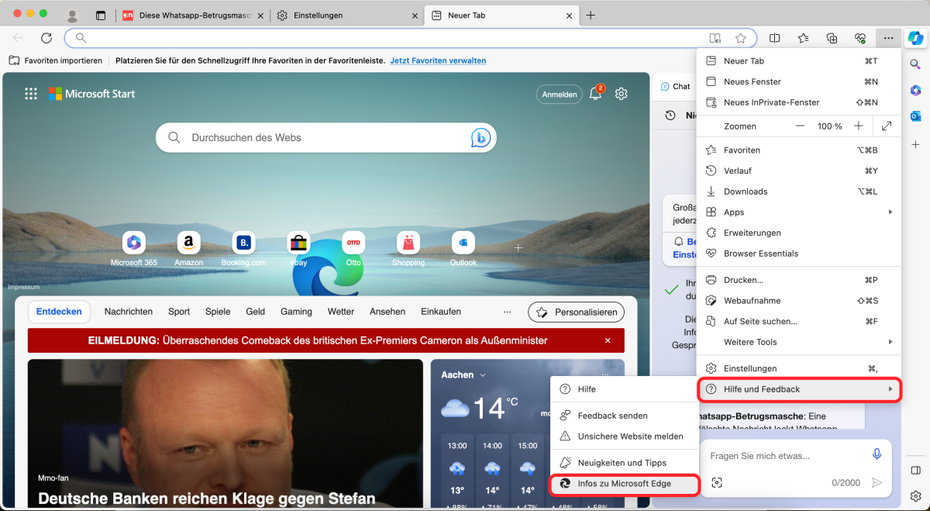Screen dimensions: 930x511
Task: Open Outlook quick link tile
Action: tap(463, 249)
